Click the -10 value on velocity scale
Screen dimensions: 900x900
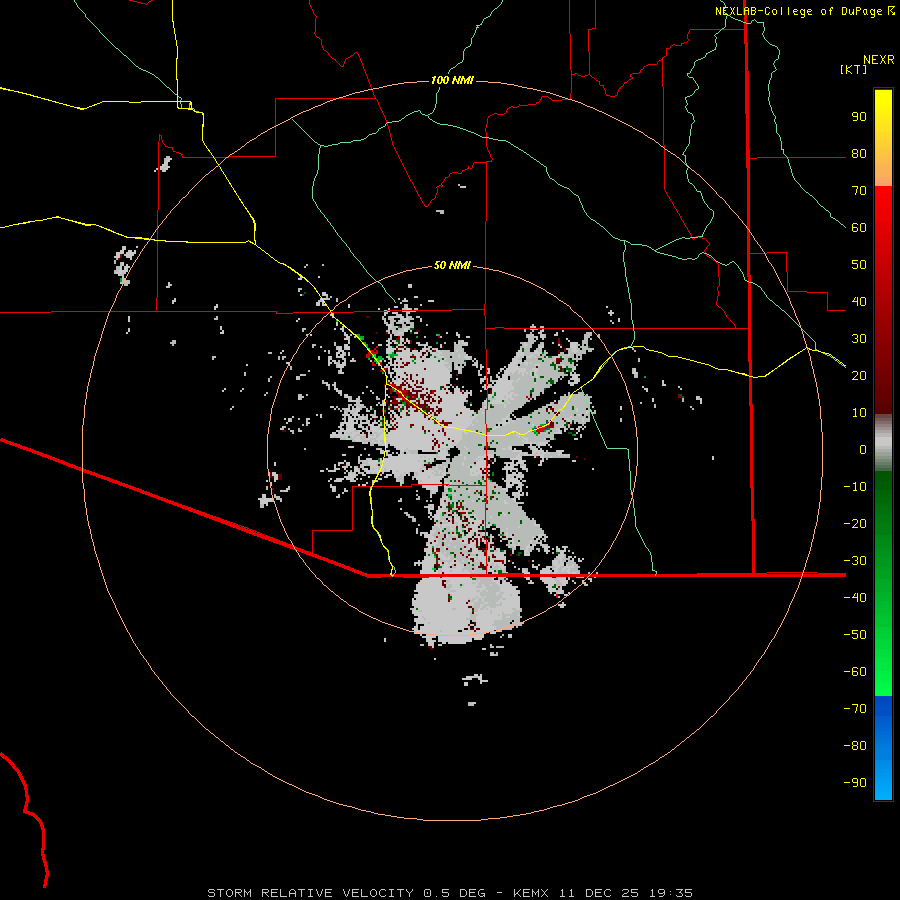coord(855,487)
